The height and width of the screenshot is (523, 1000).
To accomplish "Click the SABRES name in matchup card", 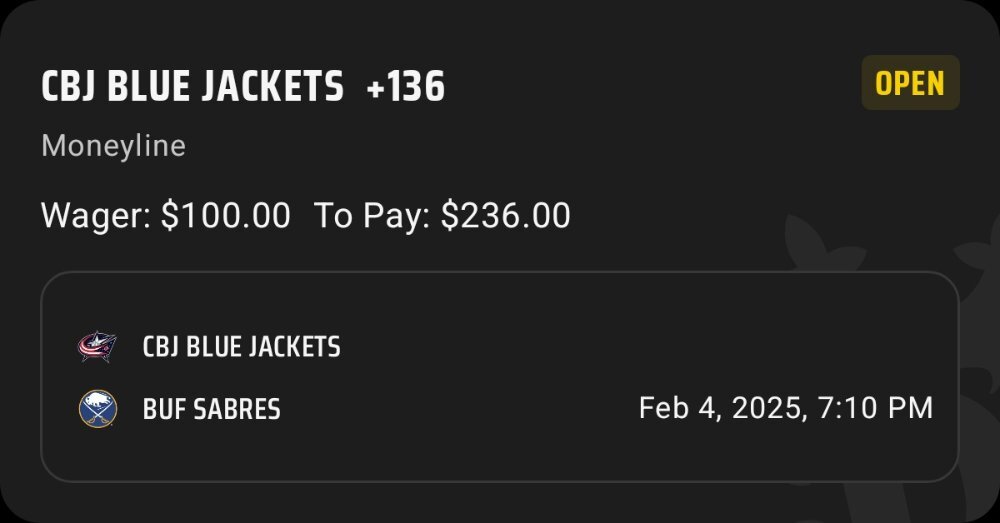I will pos(237,409).
